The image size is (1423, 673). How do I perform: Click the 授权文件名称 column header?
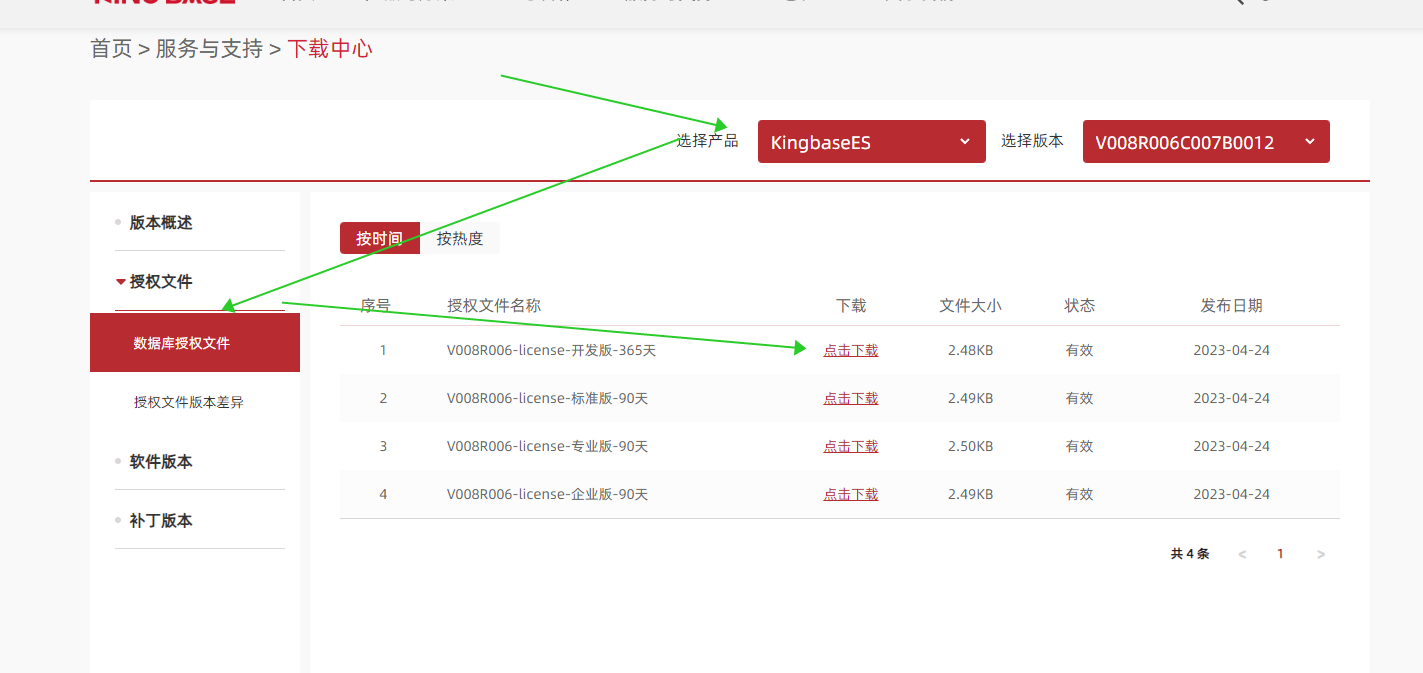494,305
